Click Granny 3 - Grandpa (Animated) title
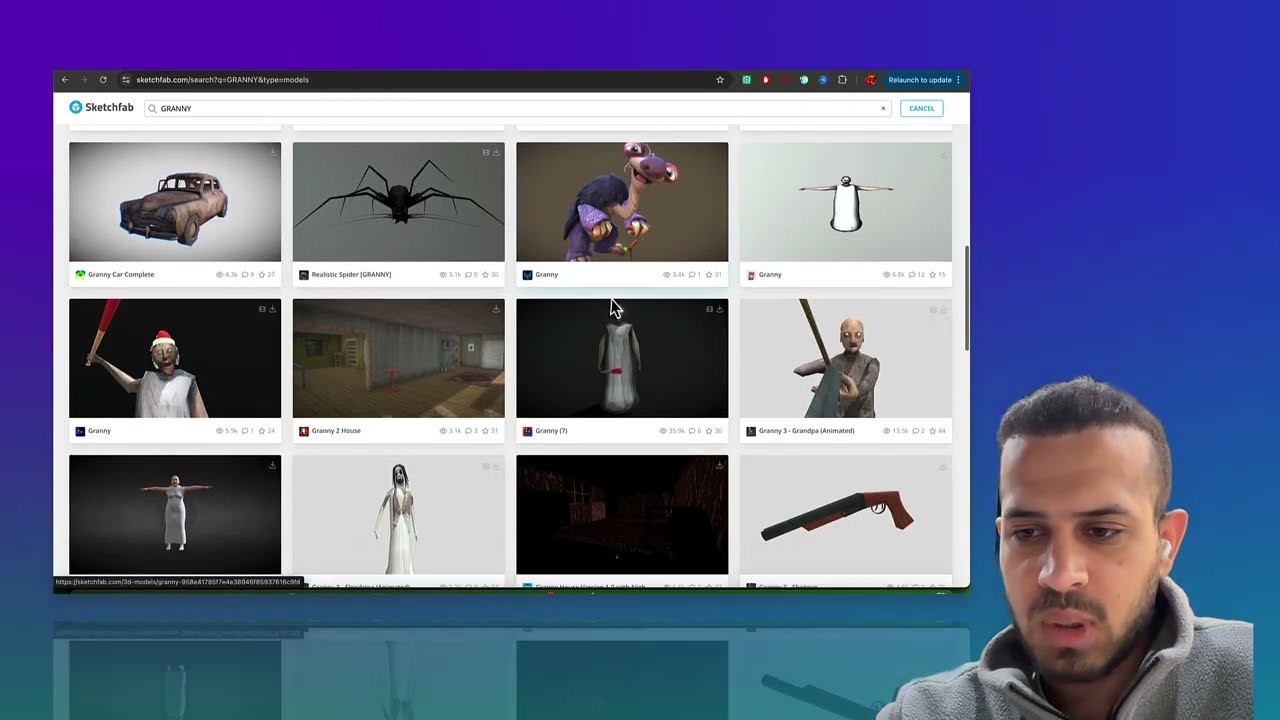This screenshot has height=720, width=1280. [807, 431]
